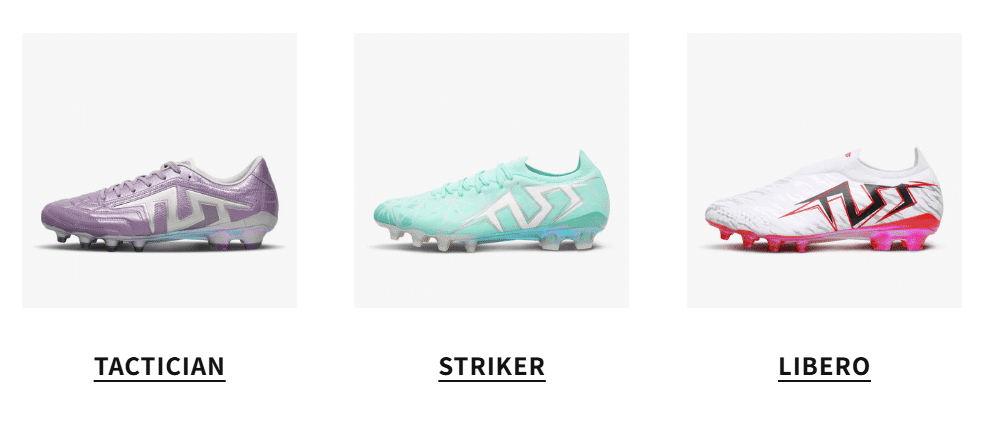Open the LIBERO product link

coord(824,366)
